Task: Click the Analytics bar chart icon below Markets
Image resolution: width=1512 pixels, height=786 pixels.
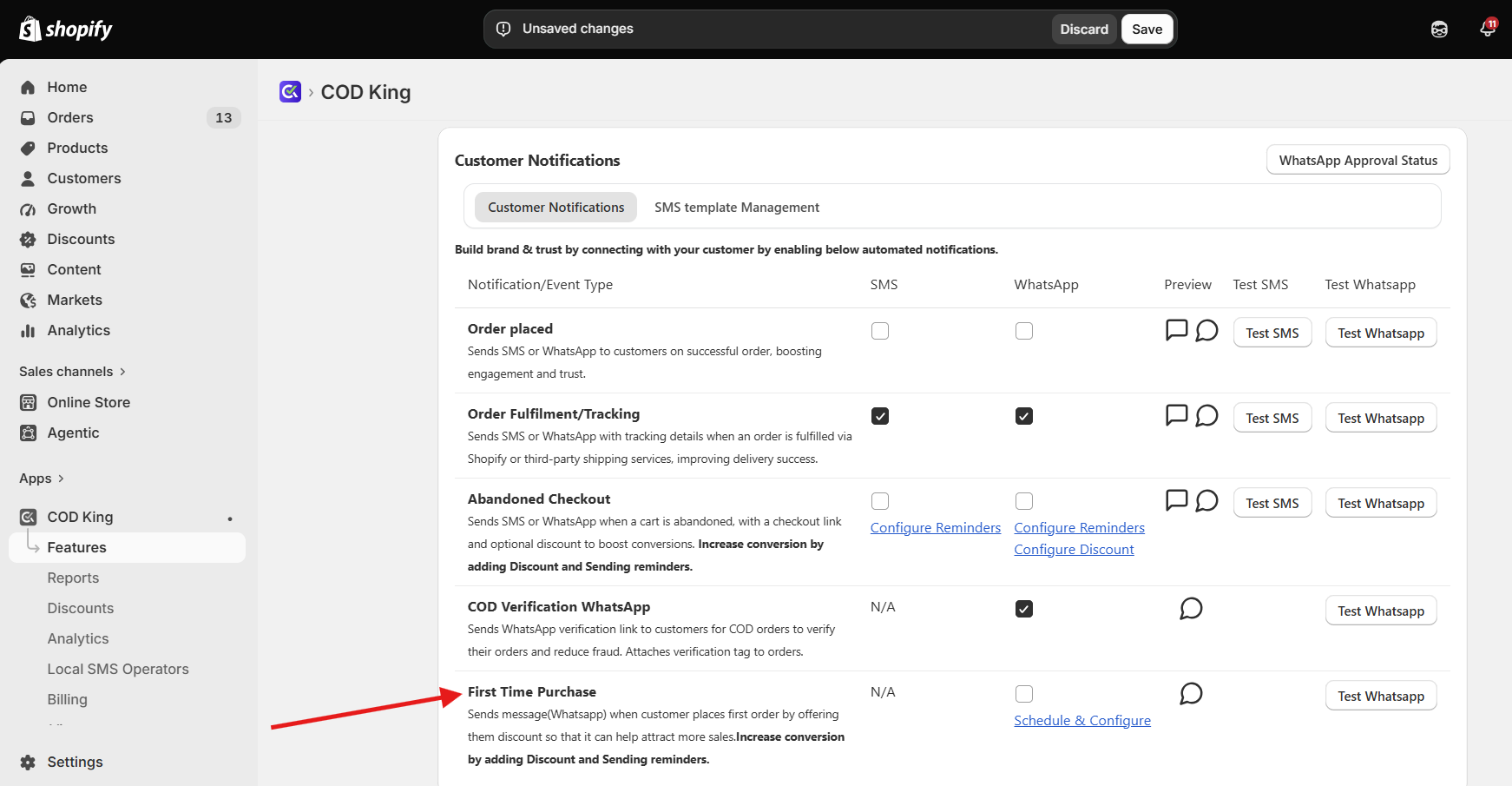Action: coord(28,330)
